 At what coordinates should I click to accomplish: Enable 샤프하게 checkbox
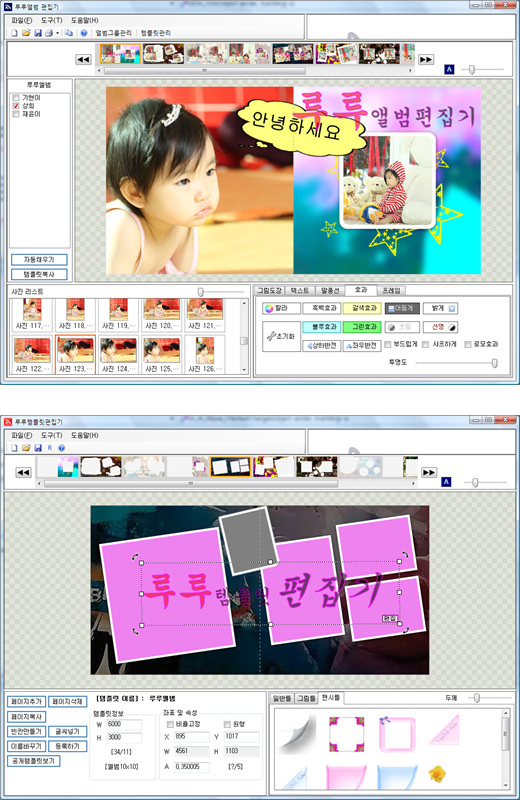pos(425,344)
